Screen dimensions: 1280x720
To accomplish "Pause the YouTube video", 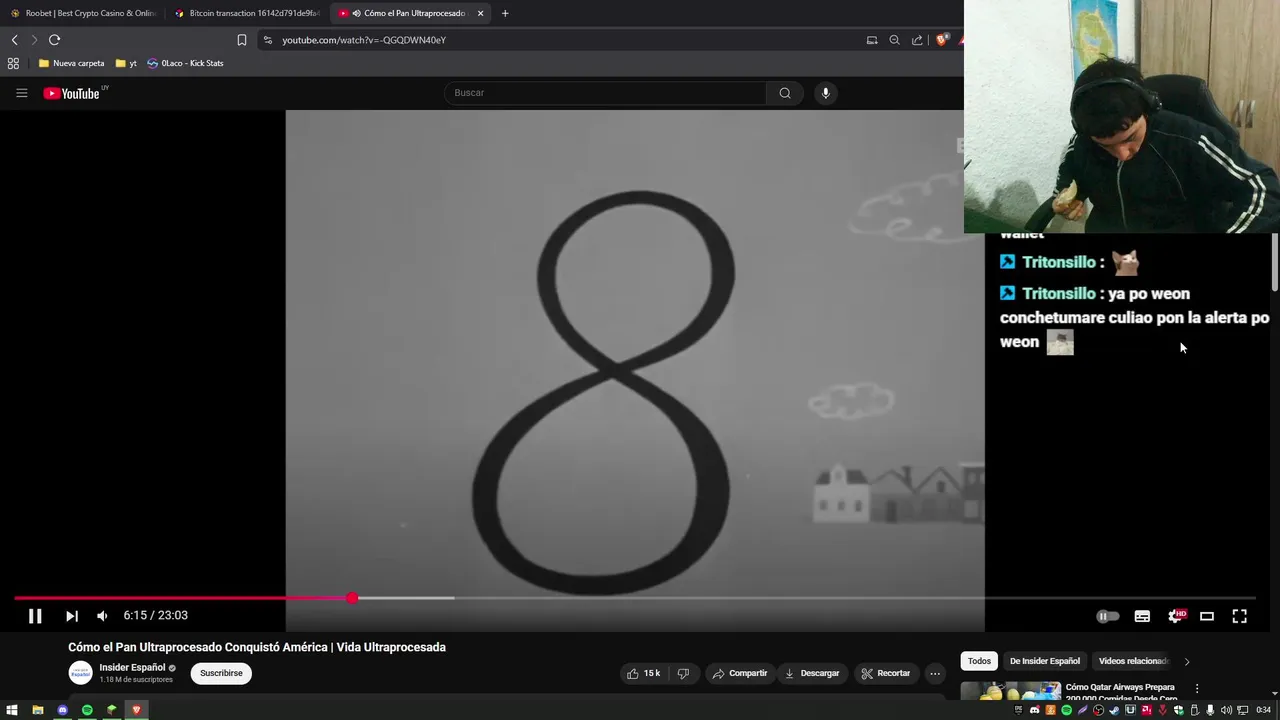I will (x=35, y=616).
